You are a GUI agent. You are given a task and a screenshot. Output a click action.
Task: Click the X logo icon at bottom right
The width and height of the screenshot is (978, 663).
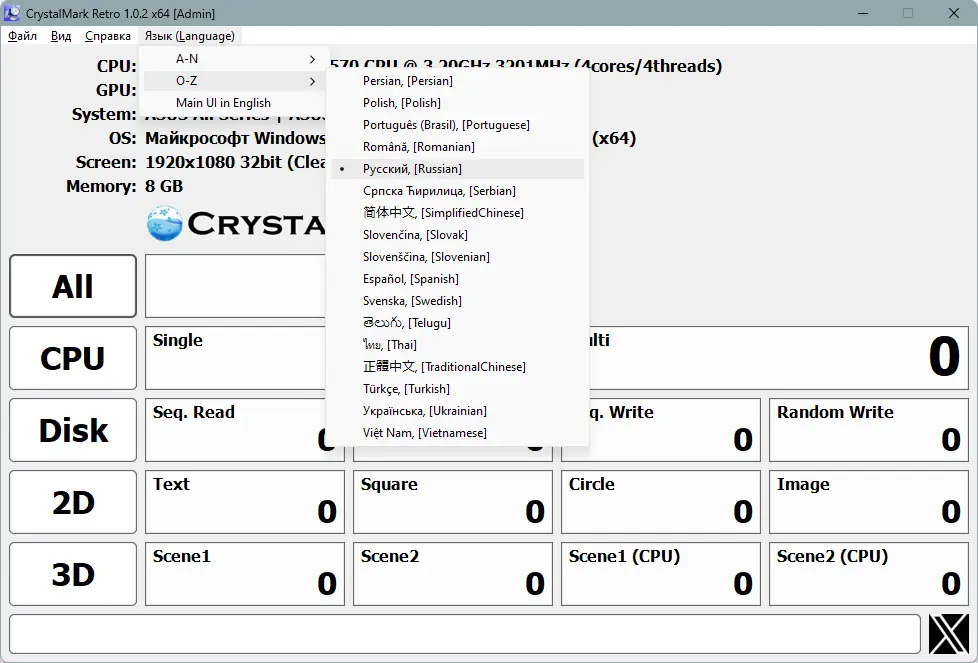pyautogui.click(x=949, y=634)
